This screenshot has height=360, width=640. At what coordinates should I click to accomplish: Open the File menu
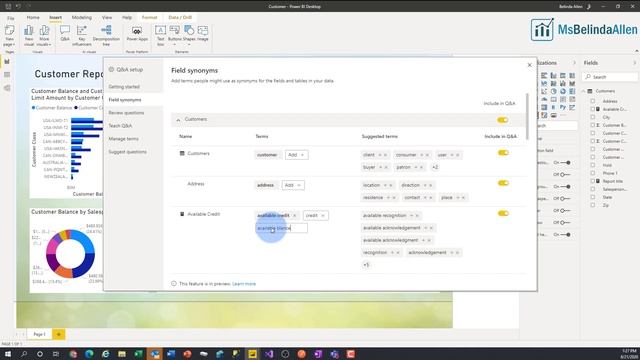(11, 18)
